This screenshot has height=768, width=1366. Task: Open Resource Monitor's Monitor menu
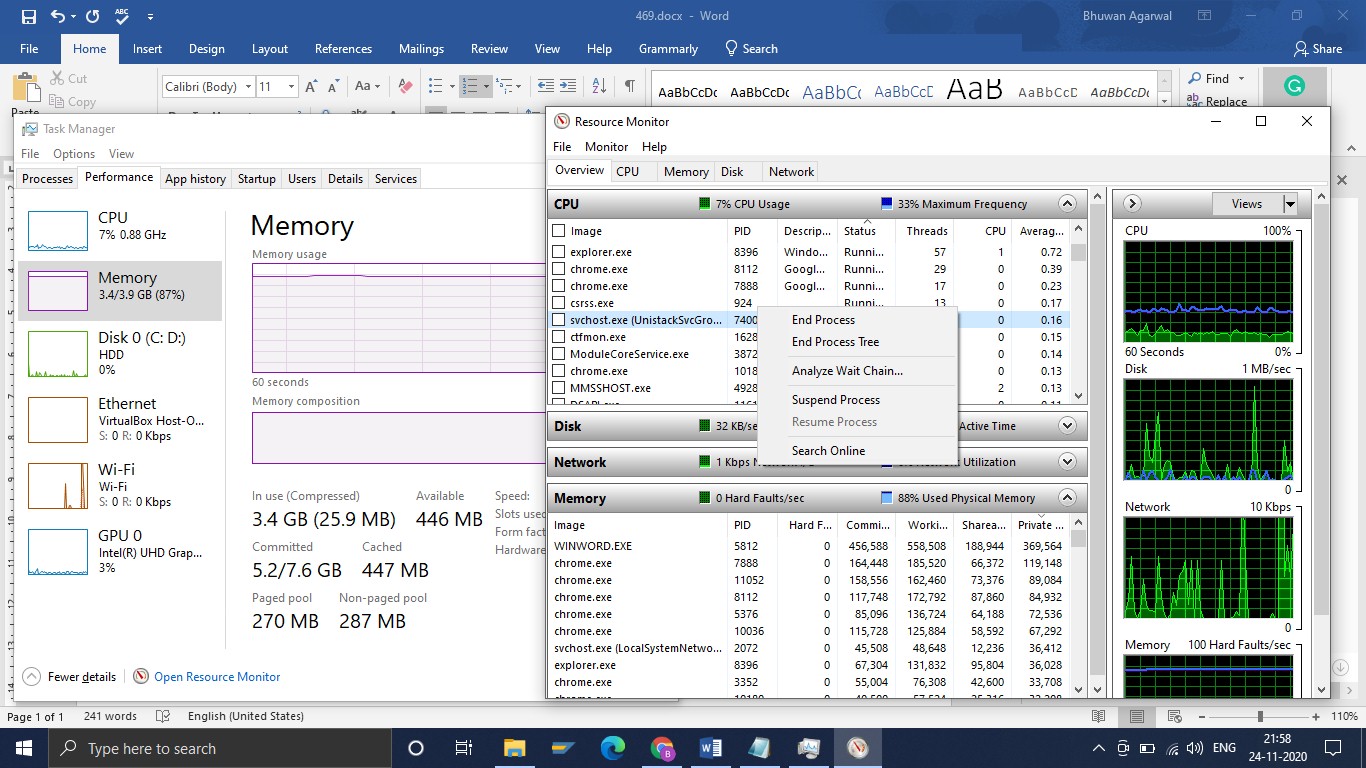tap(606, 147)
